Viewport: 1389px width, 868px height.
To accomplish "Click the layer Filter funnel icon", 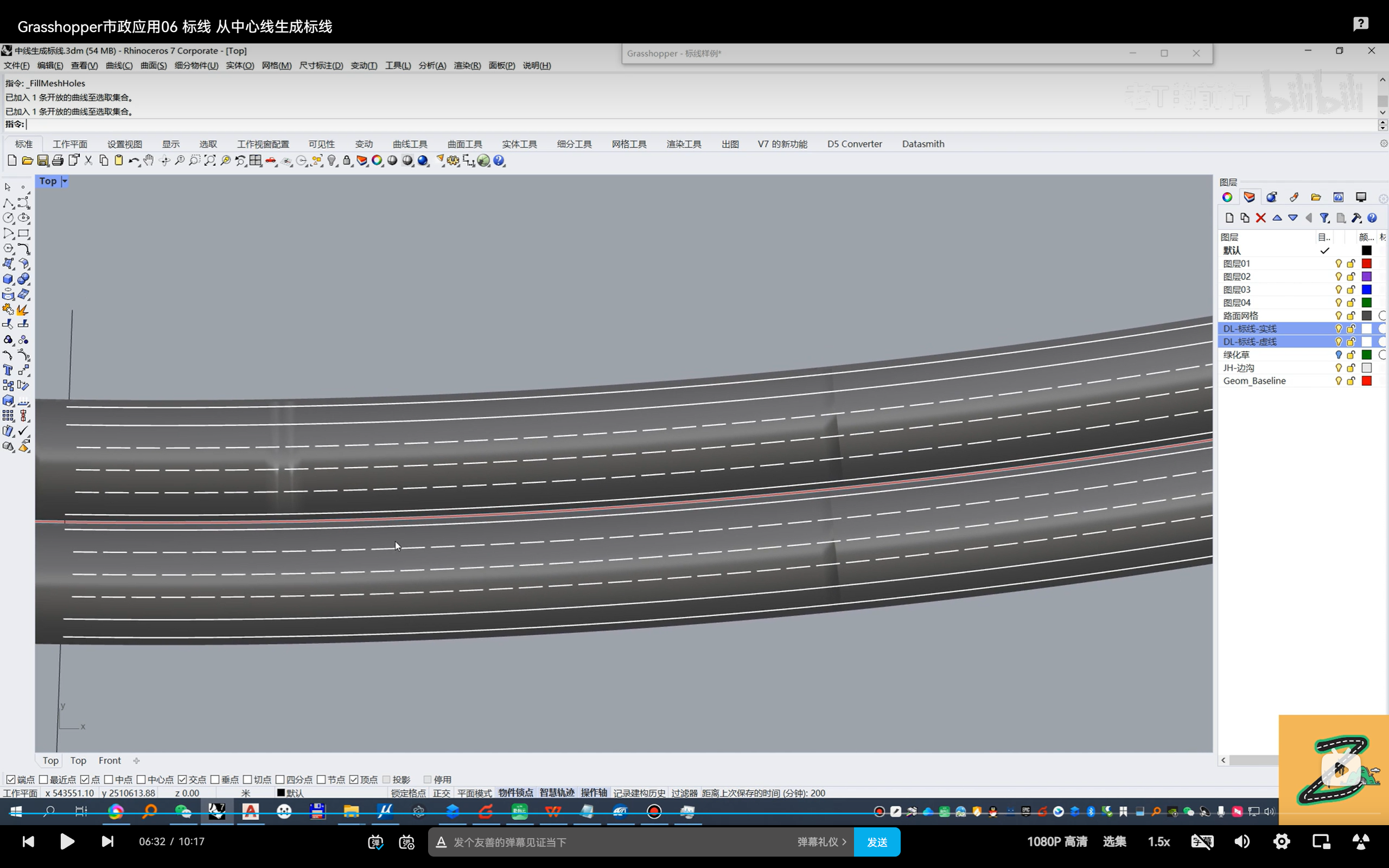I will coord(1324,218).
